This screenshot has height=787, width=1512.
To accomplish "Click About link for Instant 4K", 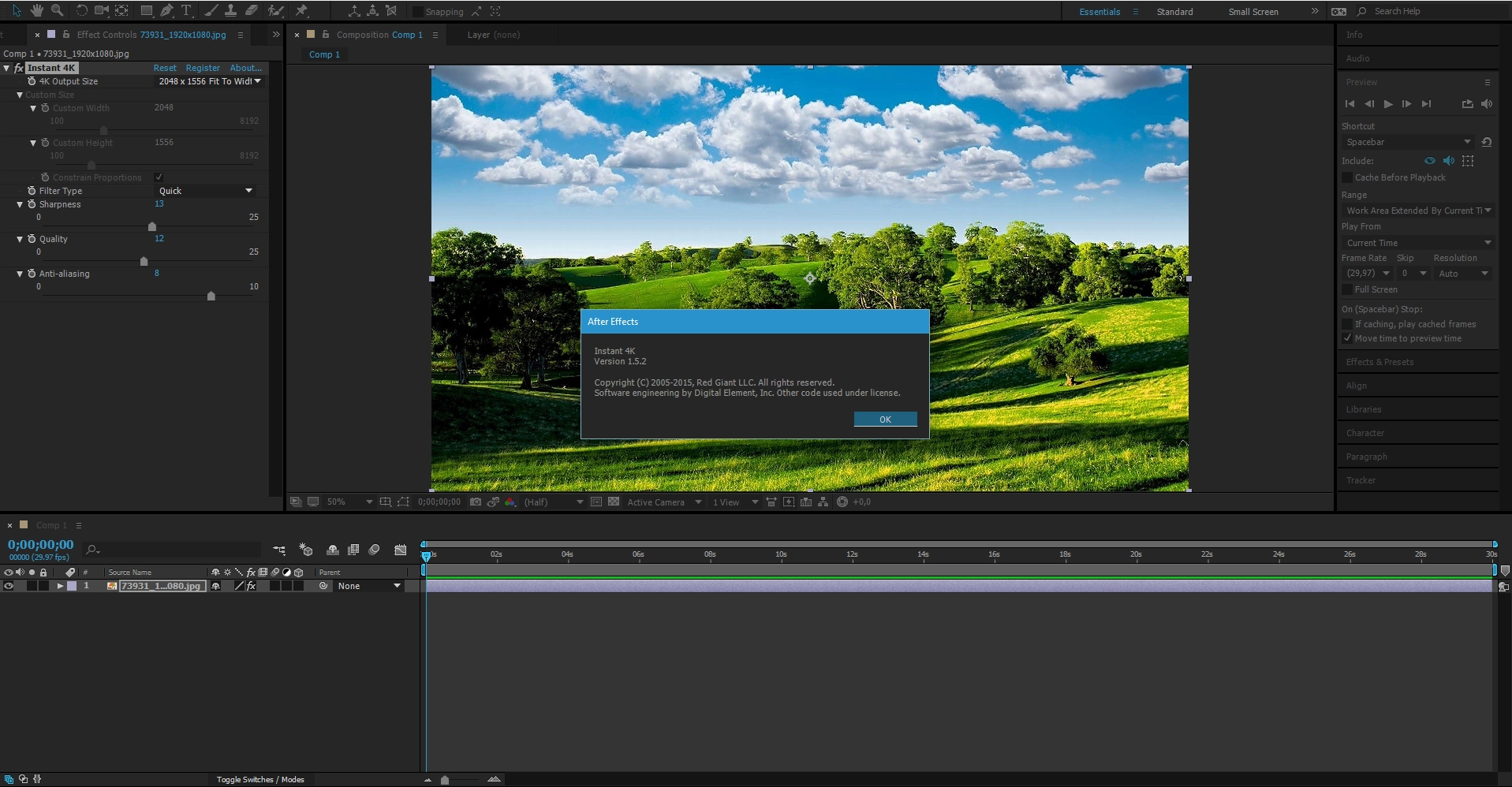I will (245, 68).
